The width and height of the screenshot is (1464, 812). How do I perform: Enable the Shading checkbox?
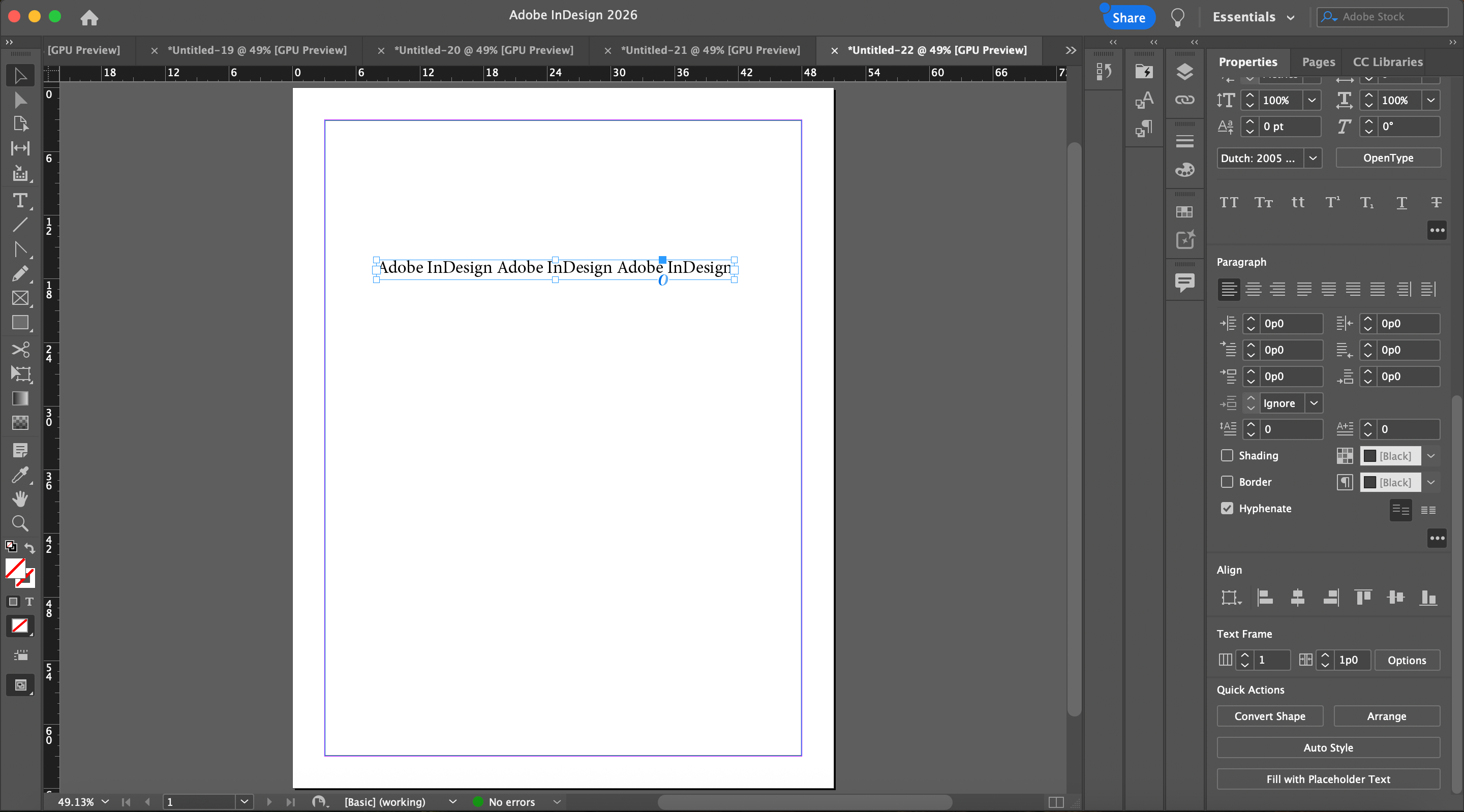1227,455
